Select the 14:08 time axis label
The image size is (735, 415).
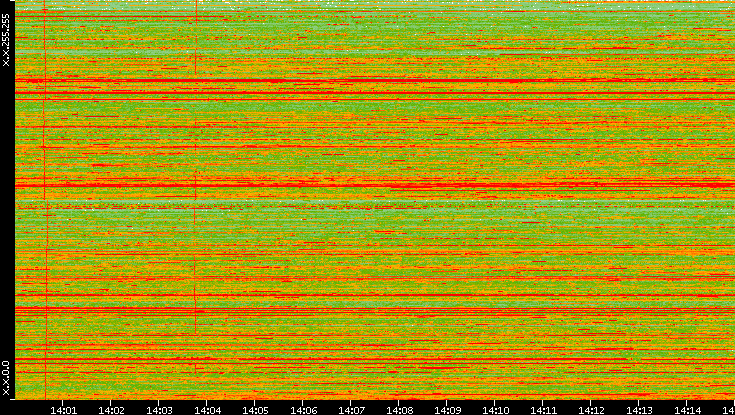[x=399, y=410]
